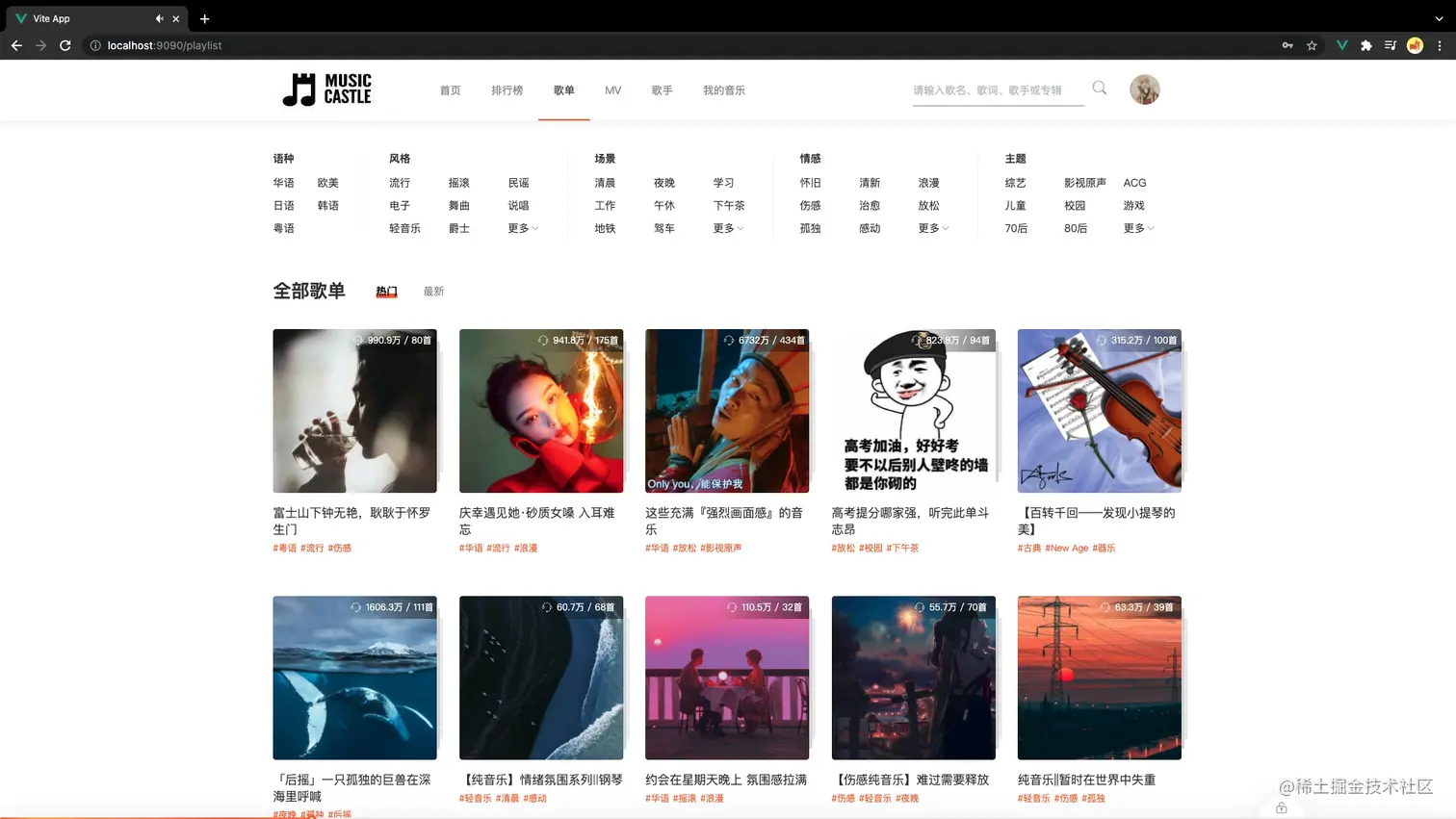Filter by 孤独 emotion
Image resolution: width=1456 pixels, height=819 pixels.
point(811,228)
